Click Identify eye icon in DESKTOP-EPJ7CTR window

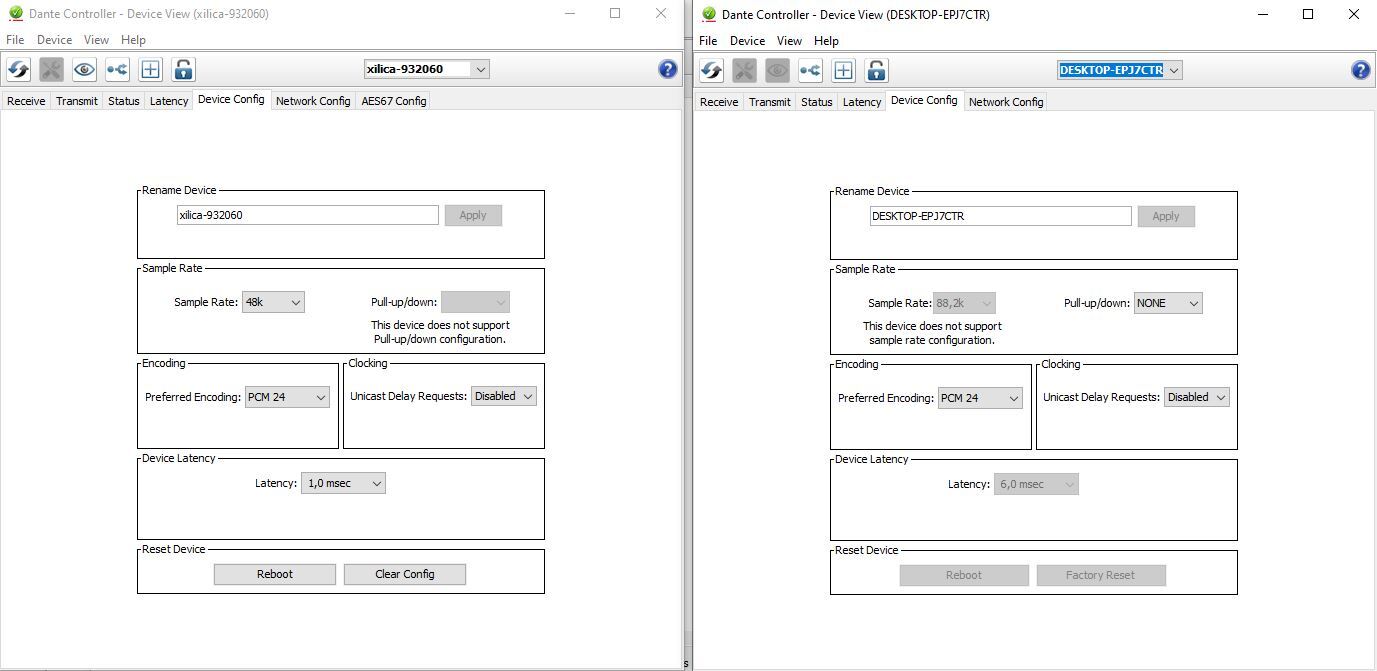tap(777, 70)
